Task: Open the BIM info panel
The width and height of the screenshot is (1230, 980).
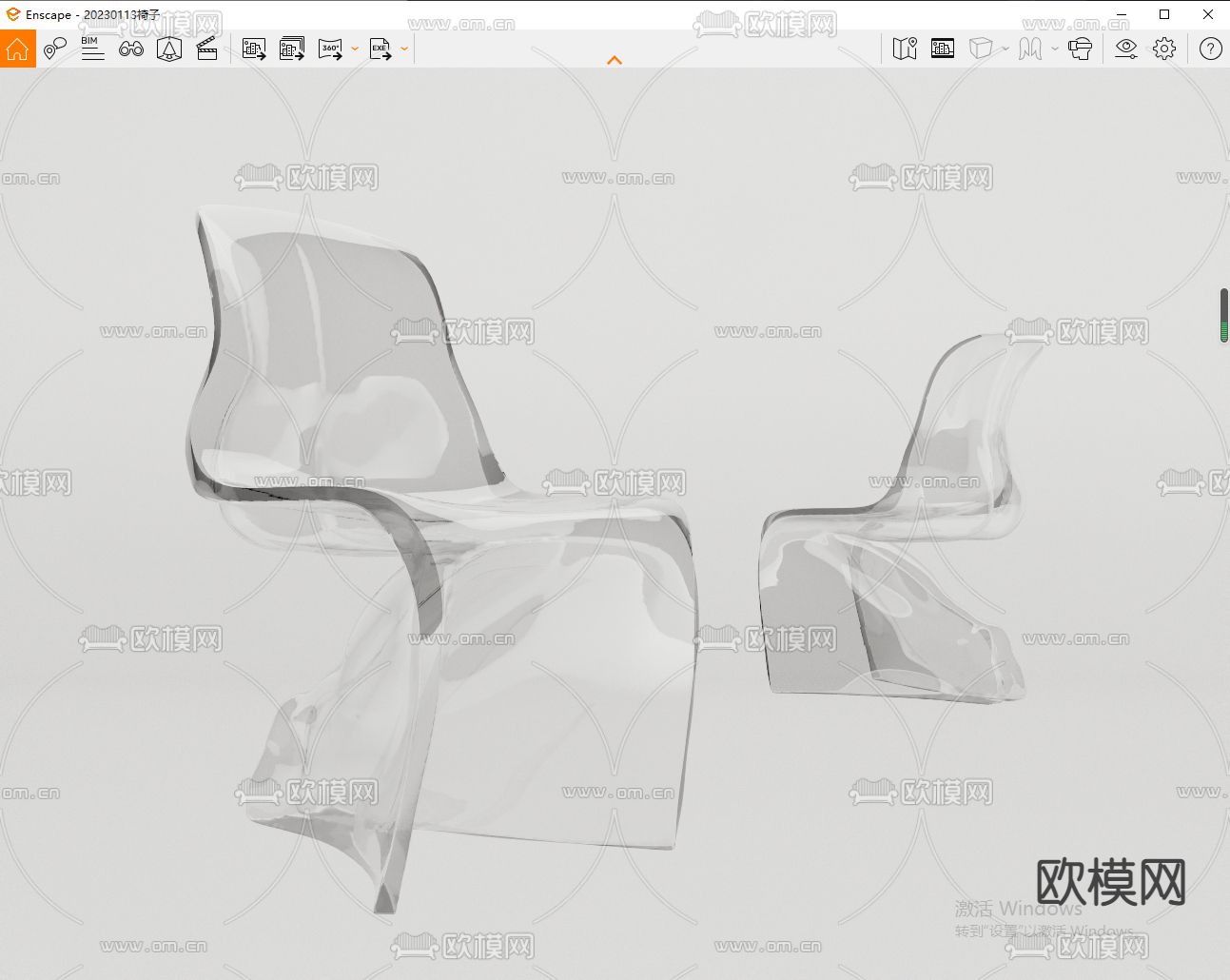Action: [x=92, y=49]
